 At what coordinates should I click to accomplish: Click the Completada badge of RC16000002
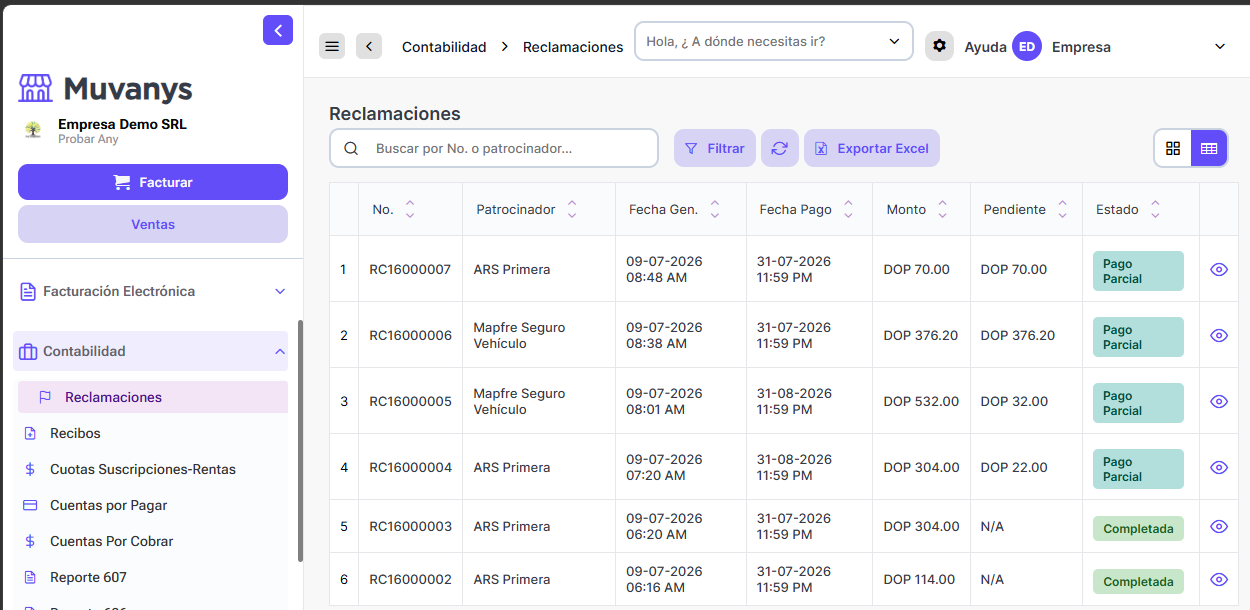[x=1138, y=581]
